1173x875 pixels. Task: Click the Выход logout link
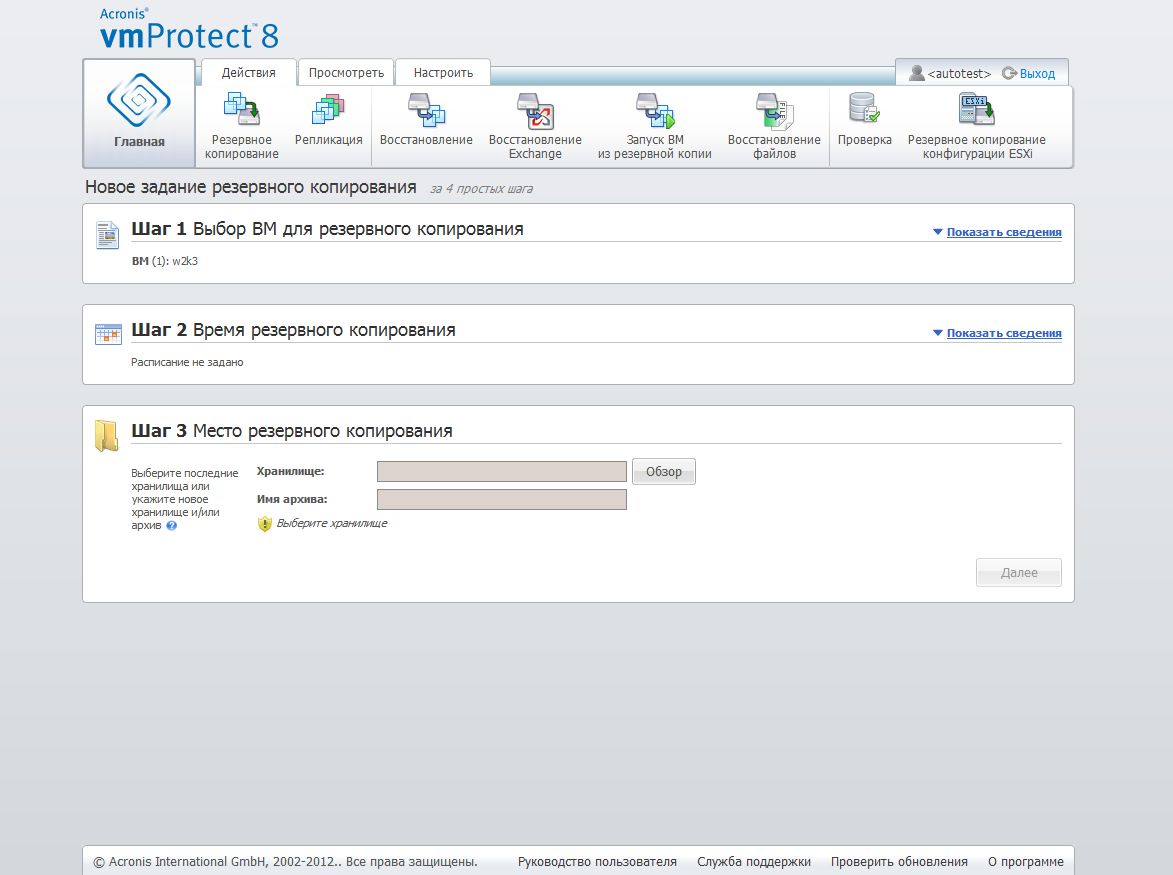tap(1036, 74)
